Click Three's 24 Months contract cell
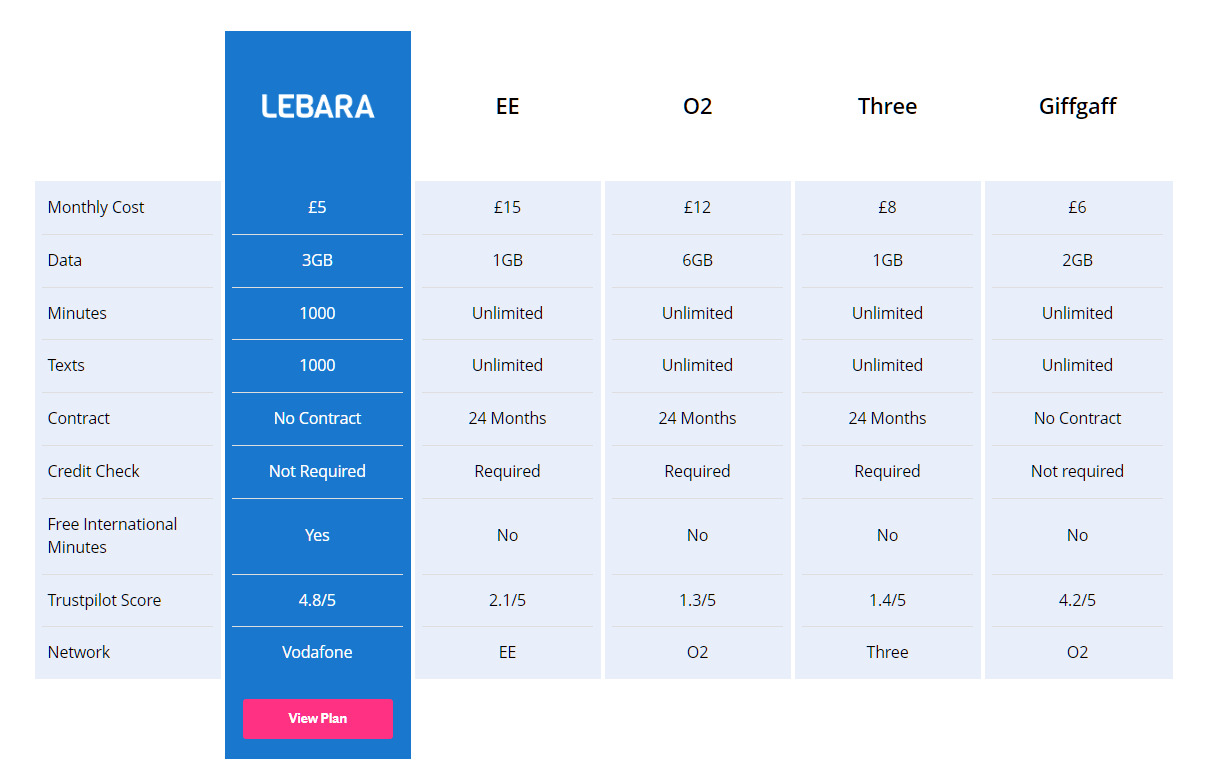1207x772 pixels. (887, 418)
